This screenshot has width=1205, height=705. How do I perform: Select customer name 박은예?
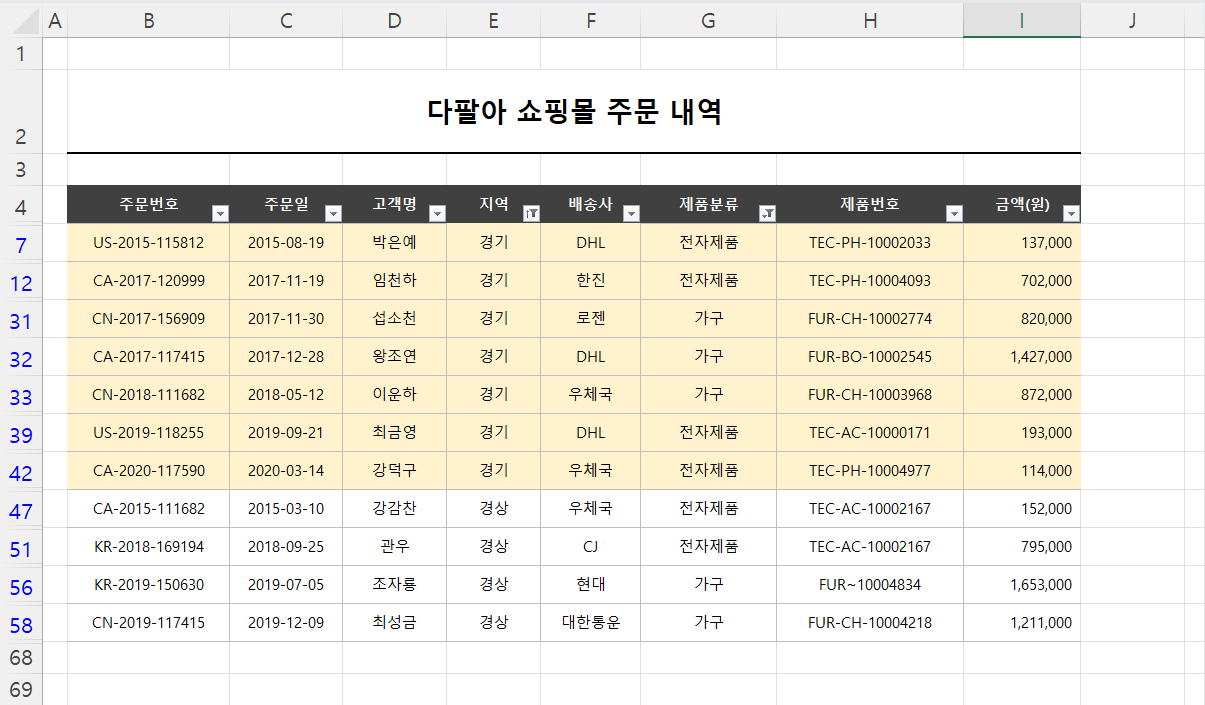(394, 243)
